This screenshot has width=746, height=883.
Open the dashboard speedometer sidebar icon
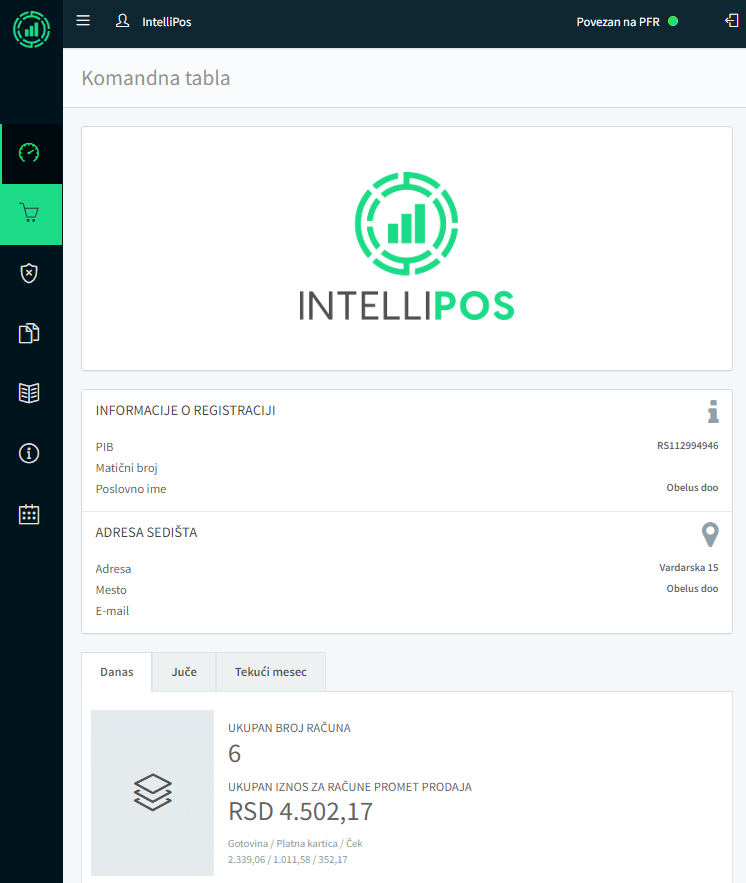[30, 153]
